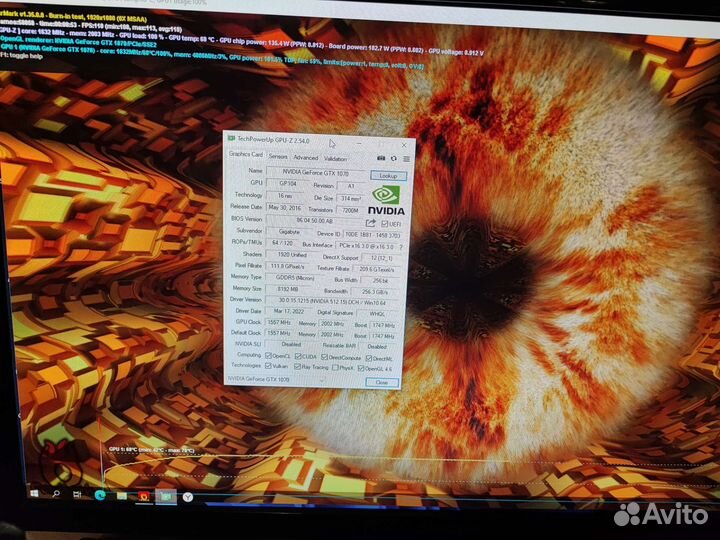Switch to the Advanced tab

point(305,158)
